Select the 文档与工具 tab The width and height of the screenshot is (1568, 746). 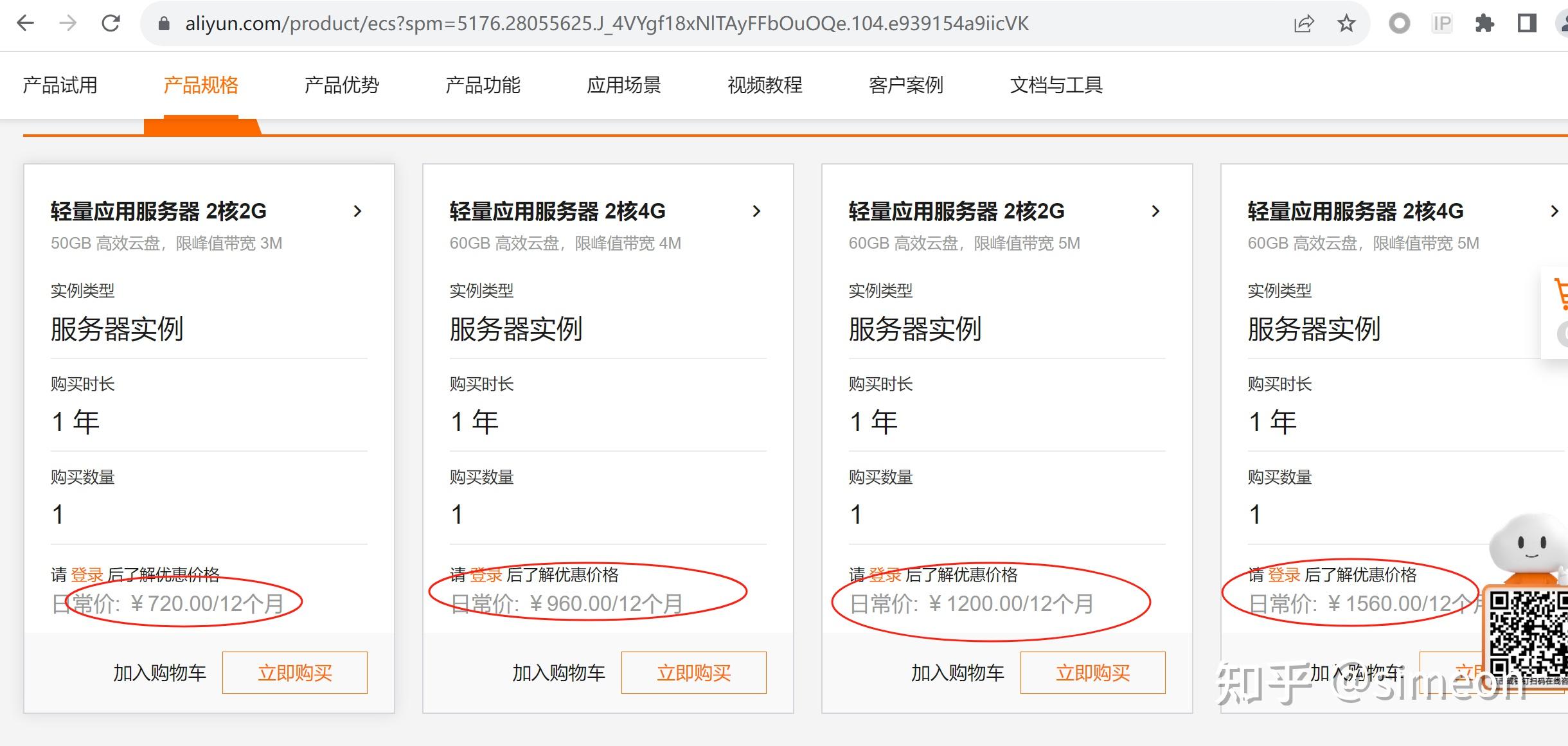pos(1056,85)
